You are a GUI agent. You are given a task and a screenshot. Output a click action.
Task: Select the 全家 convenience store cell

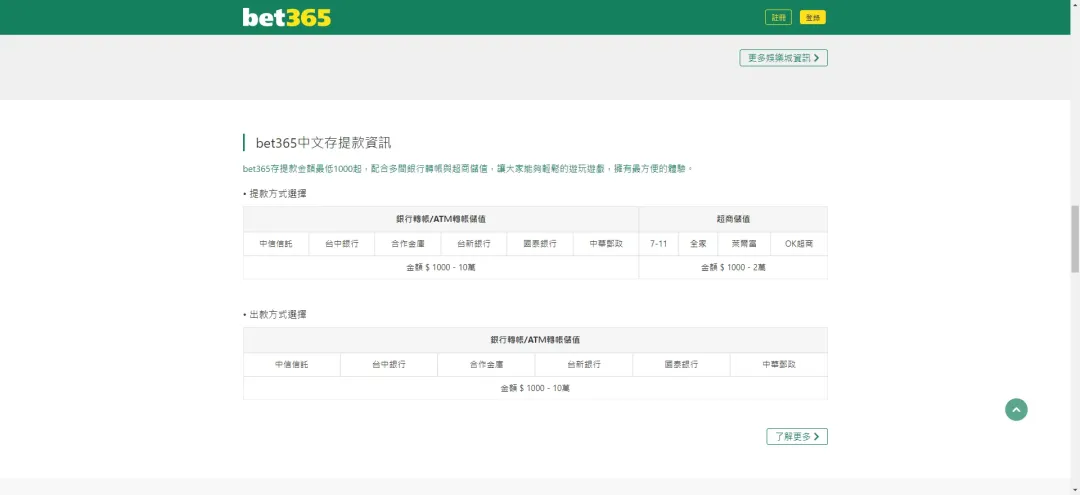pos(698,244)
